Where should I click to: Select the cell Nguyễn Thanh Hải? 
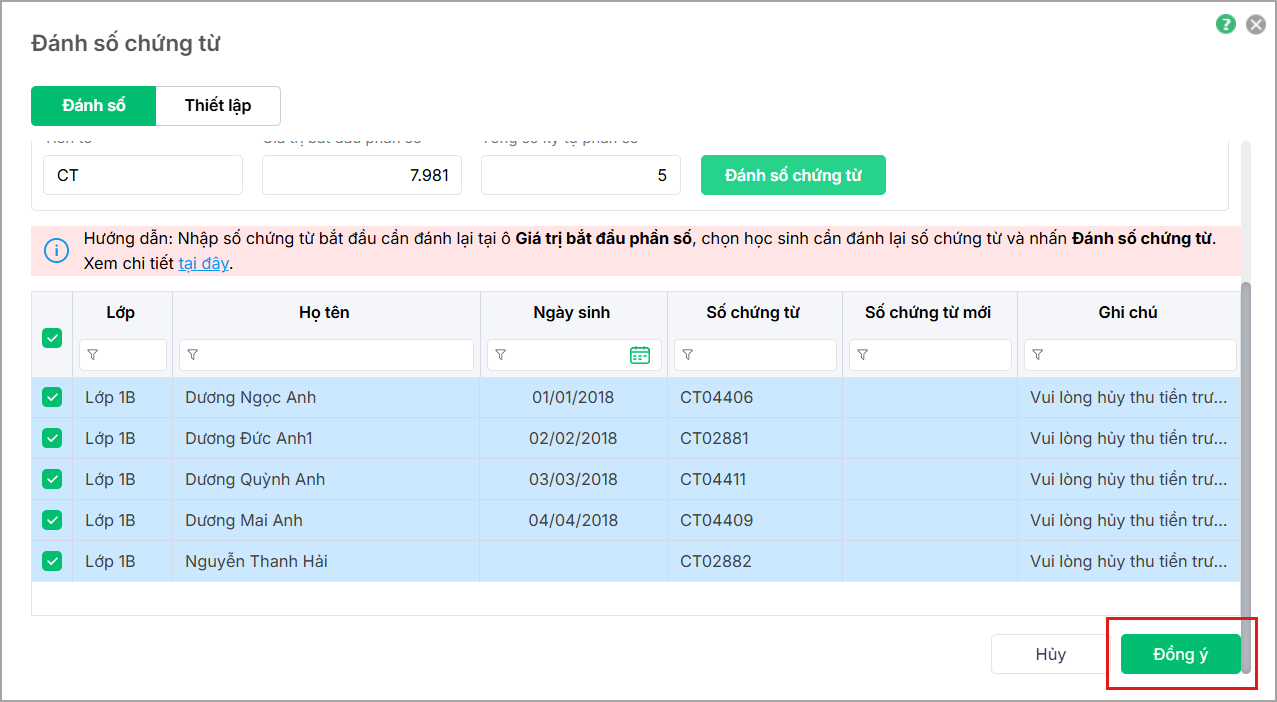click(x=326, y=561)
